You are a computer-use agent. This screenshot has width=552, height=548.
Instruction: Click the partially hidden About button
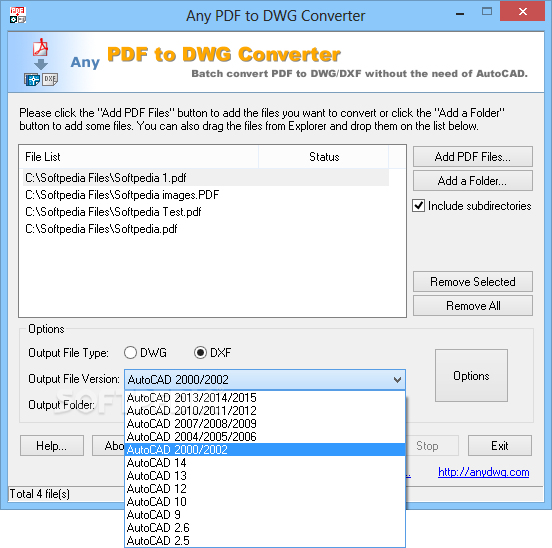coord(109,446)
